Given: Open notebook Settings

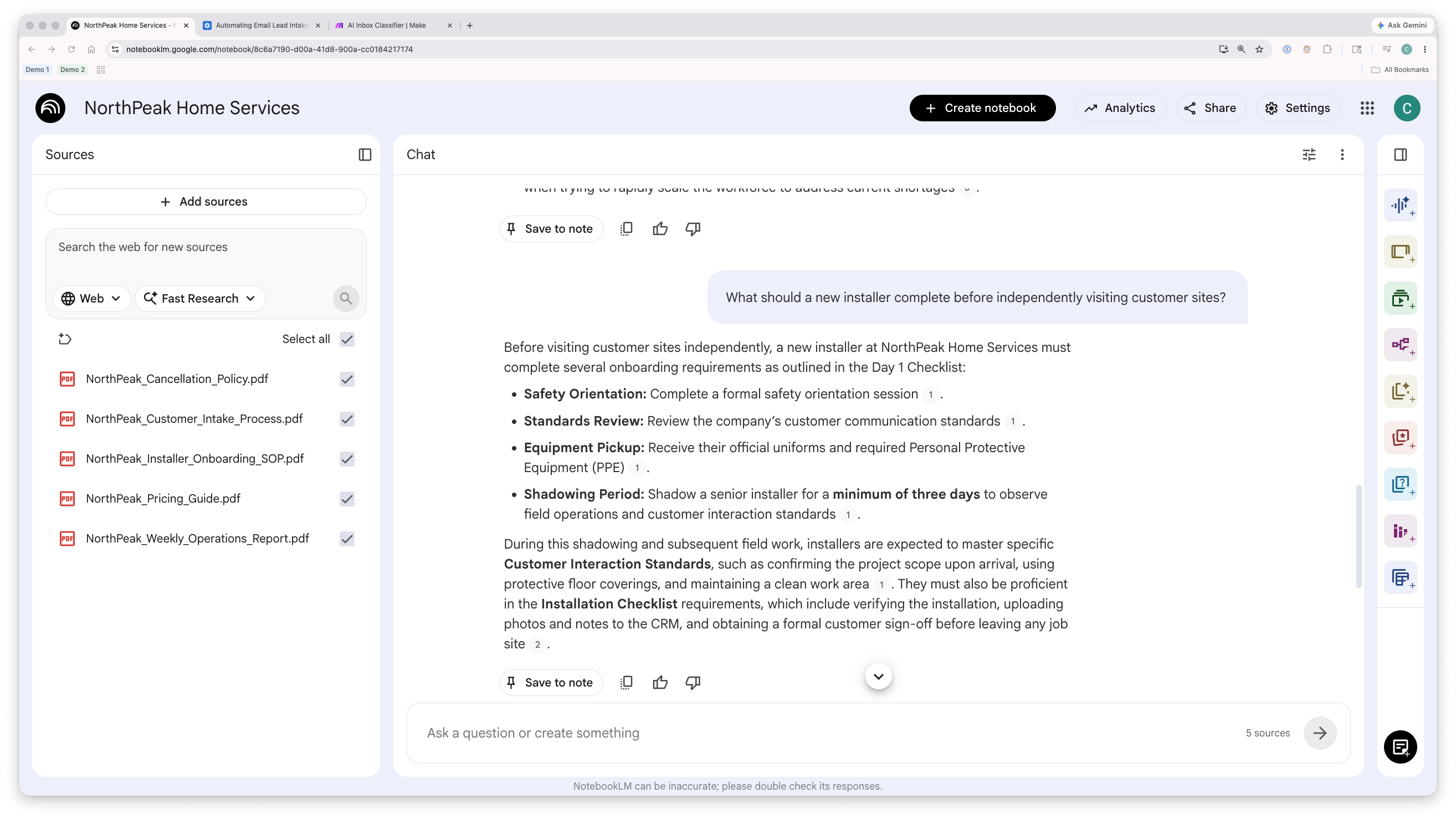Looking at the screenshot, I should tap(1298, 108).
